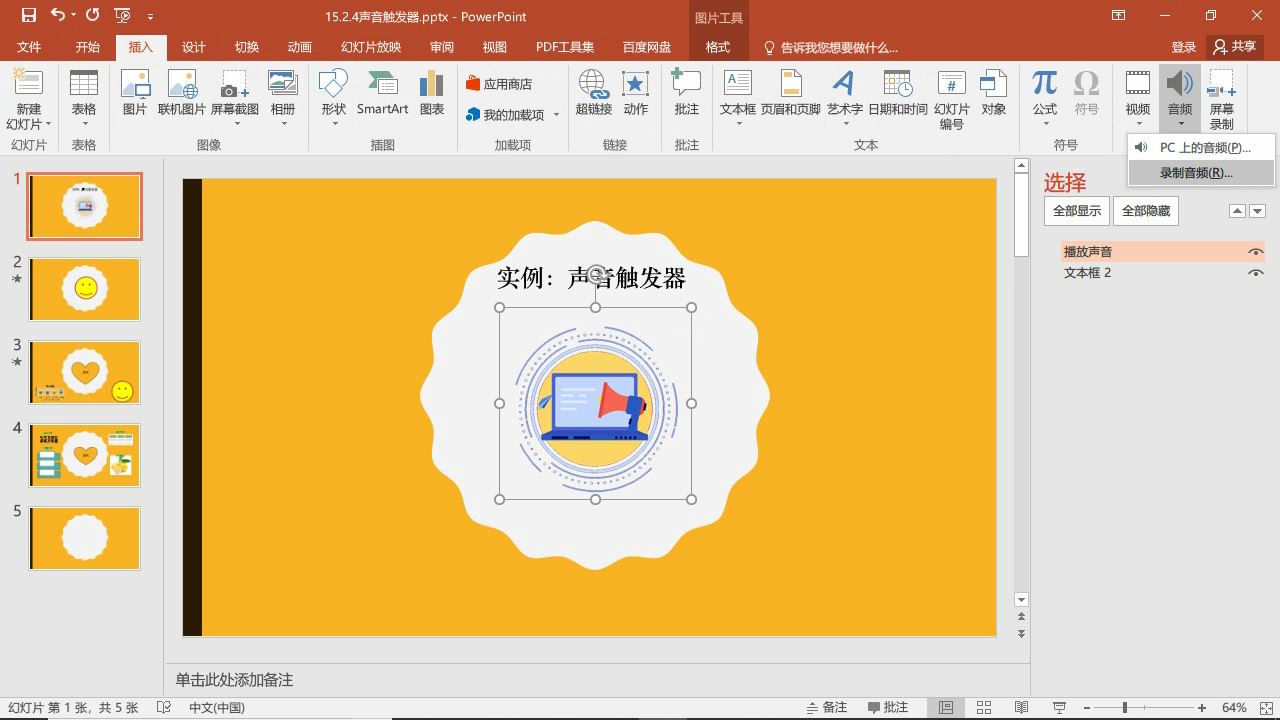Switch to normal view in status bar
This screenshot has height=720, width=1280.
pos(945,707)
